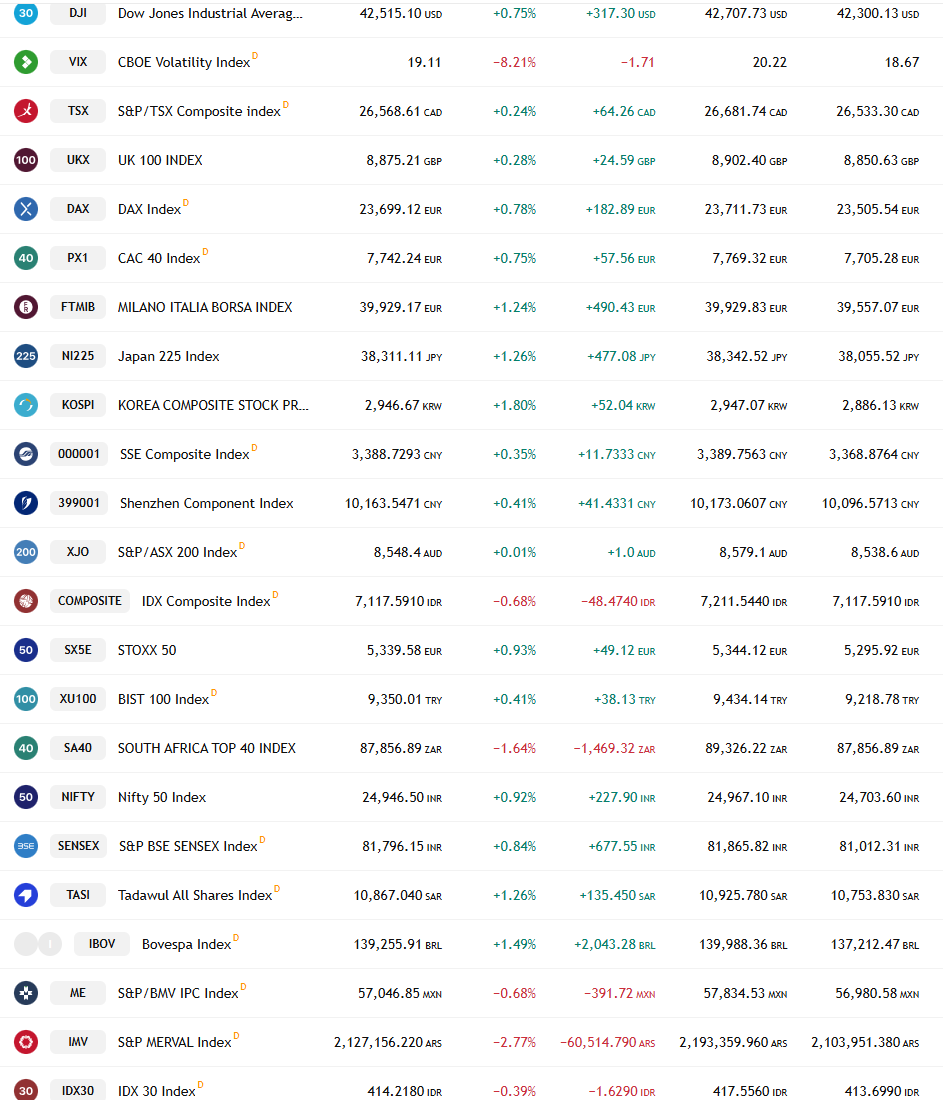This screenshot has width=943, height=1100.
Task: Click the Tadawul TASI logo icon
Action: [26, 894]
